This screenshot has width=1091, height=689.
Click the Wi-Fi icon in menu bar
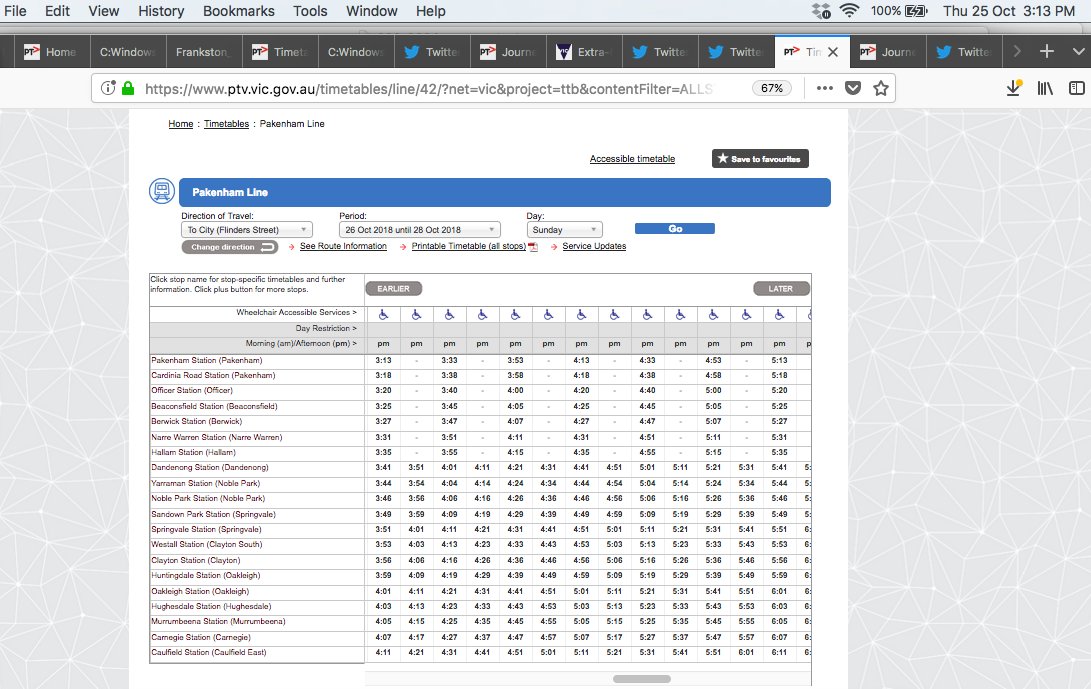click(849, 10)
